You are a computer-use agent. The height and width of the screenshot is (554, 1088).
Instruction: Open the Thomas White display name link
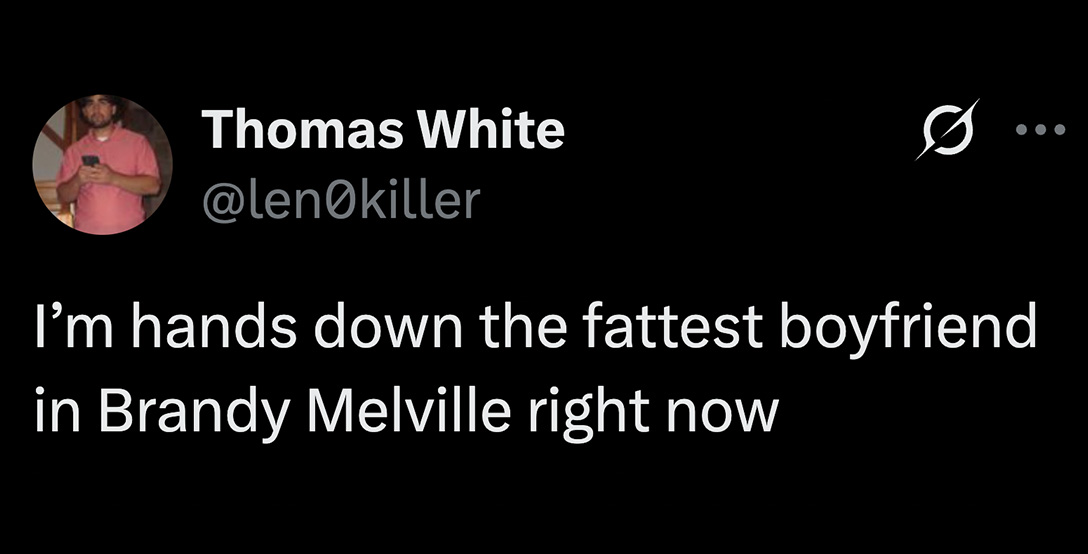(x=383, y=130)
